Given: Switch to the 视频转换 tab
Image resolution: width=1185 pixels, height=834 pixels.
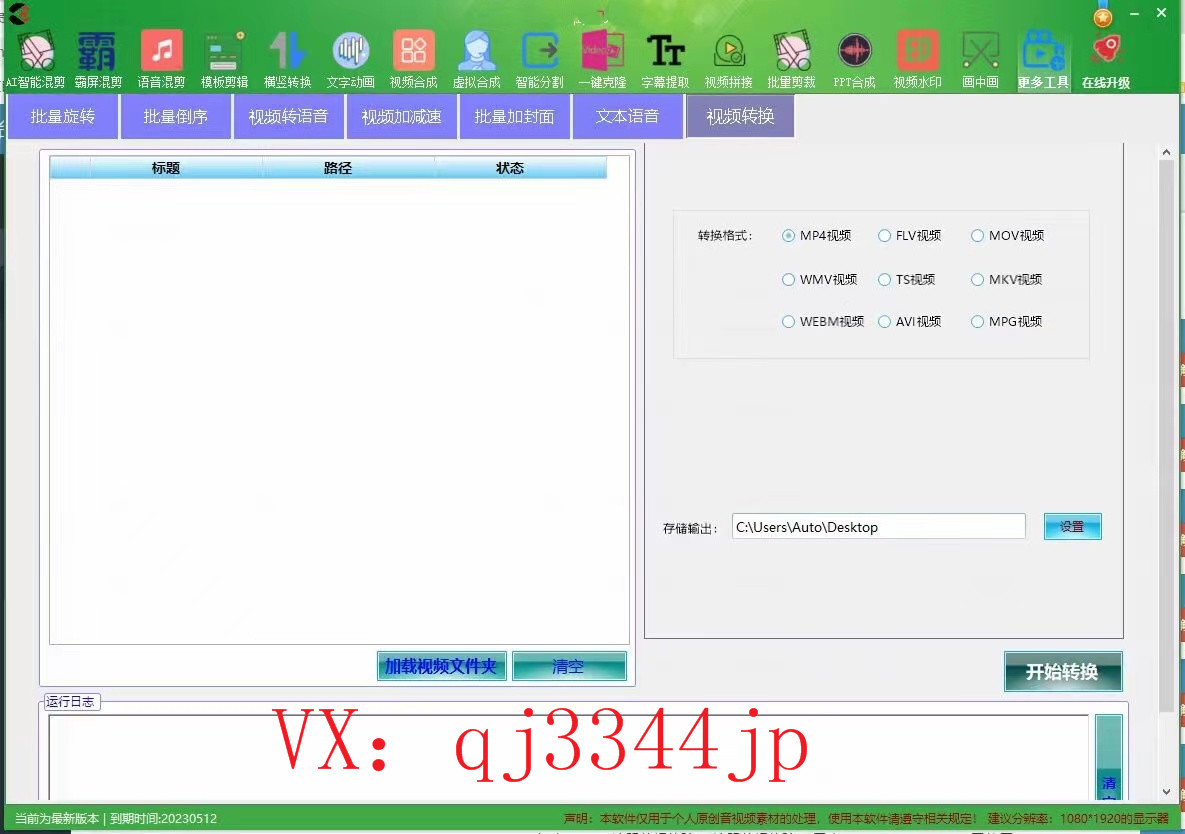Looking at the screenshot, I should pos(740,116).
